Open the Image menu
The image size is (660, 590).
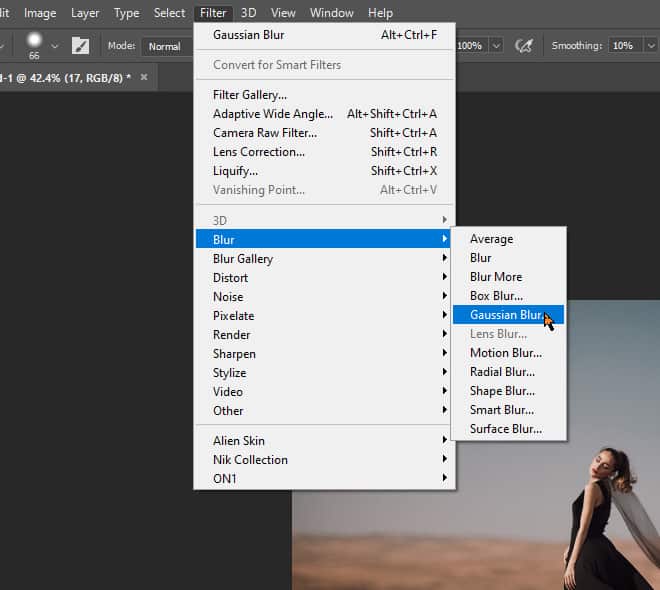pyautogui.click(x=40, y=13)
